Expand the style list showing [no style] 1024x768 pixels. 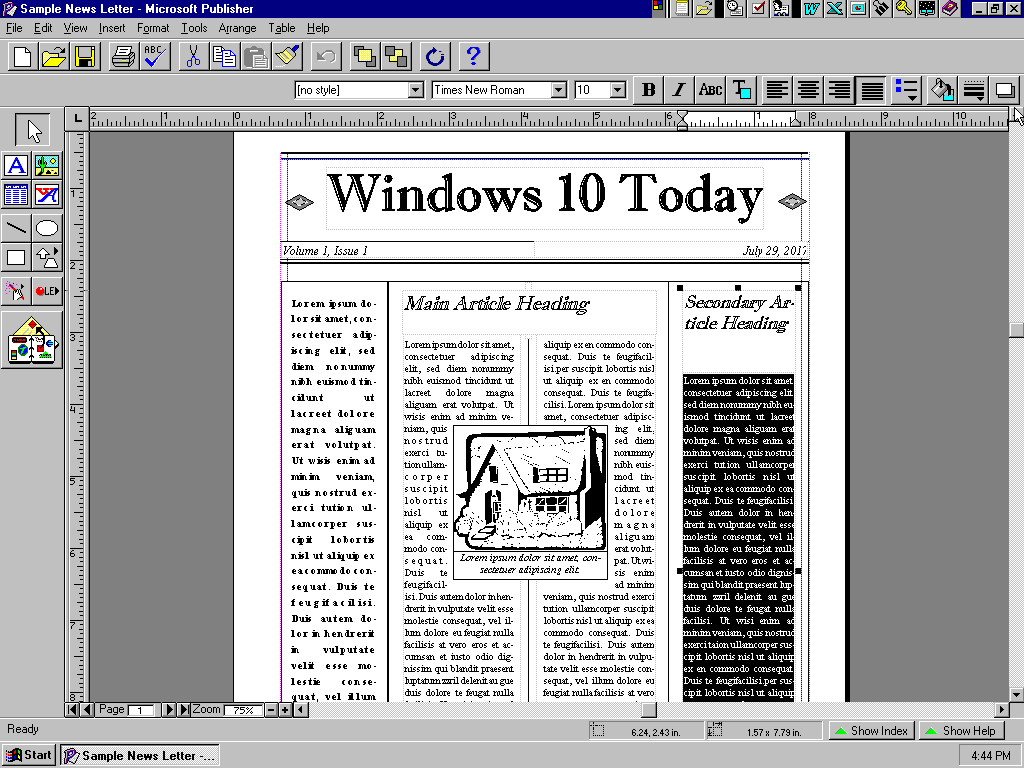(416, 90)
